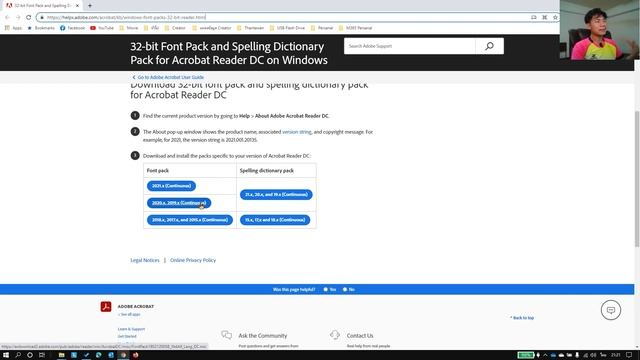Open the YouTube bookmark
This screenshot has height=360, width=640.
(x=102, y=28)
